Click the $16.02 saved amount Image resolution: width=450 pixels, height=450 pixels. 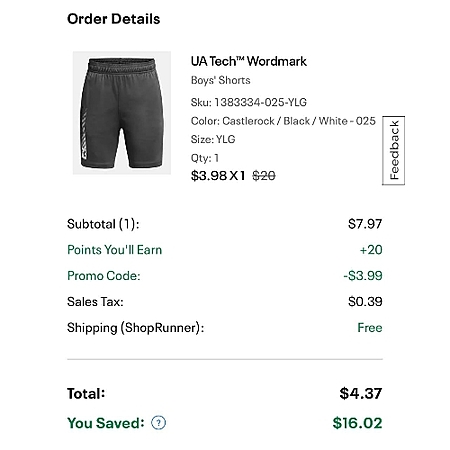(x=357, y=423)
